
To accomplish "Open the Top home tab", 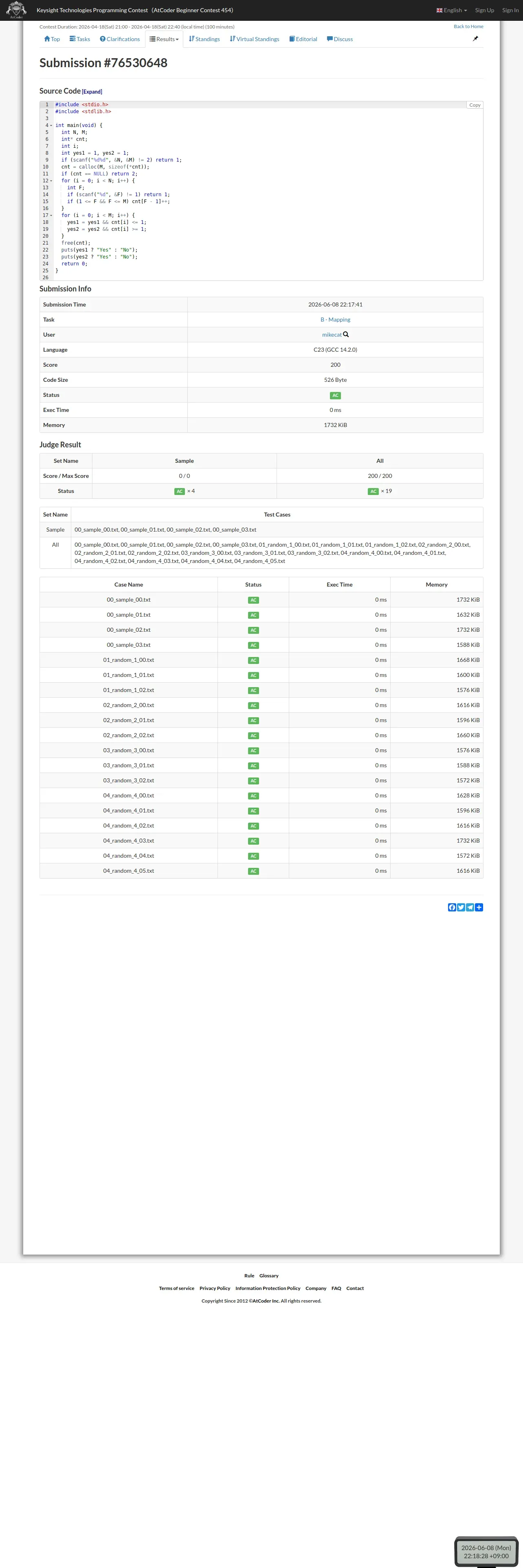I will pos(52,39).
